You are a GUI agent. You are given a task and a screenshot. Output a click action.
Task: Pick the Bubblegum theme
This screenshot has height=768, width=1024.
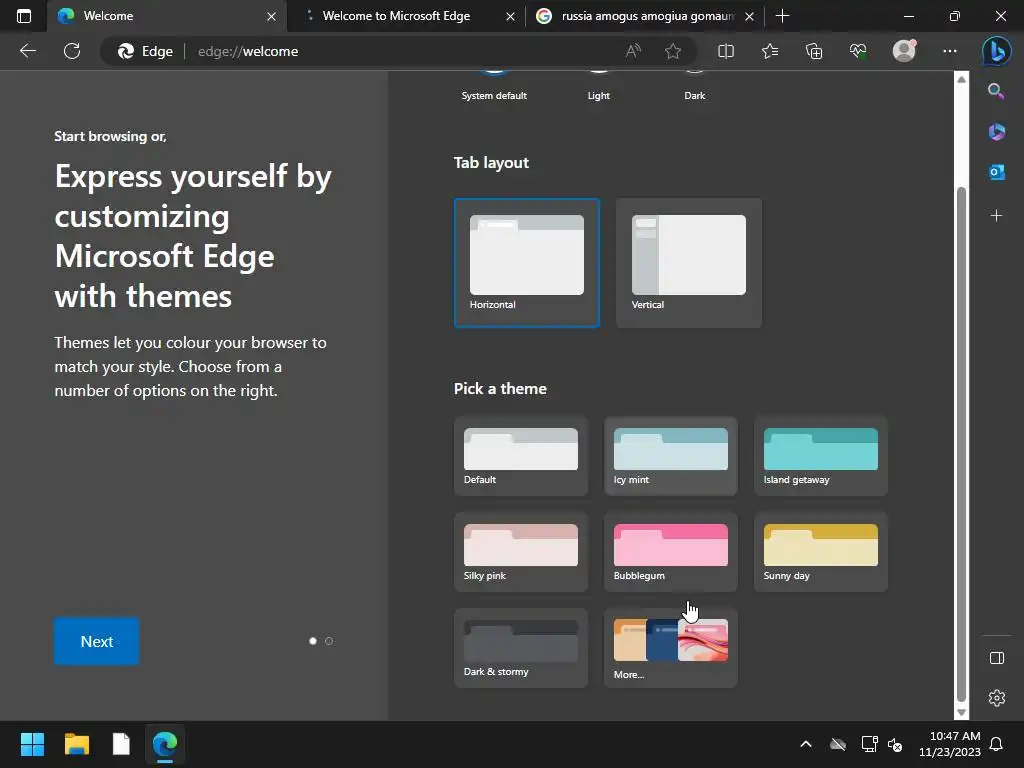pos(671,552)
